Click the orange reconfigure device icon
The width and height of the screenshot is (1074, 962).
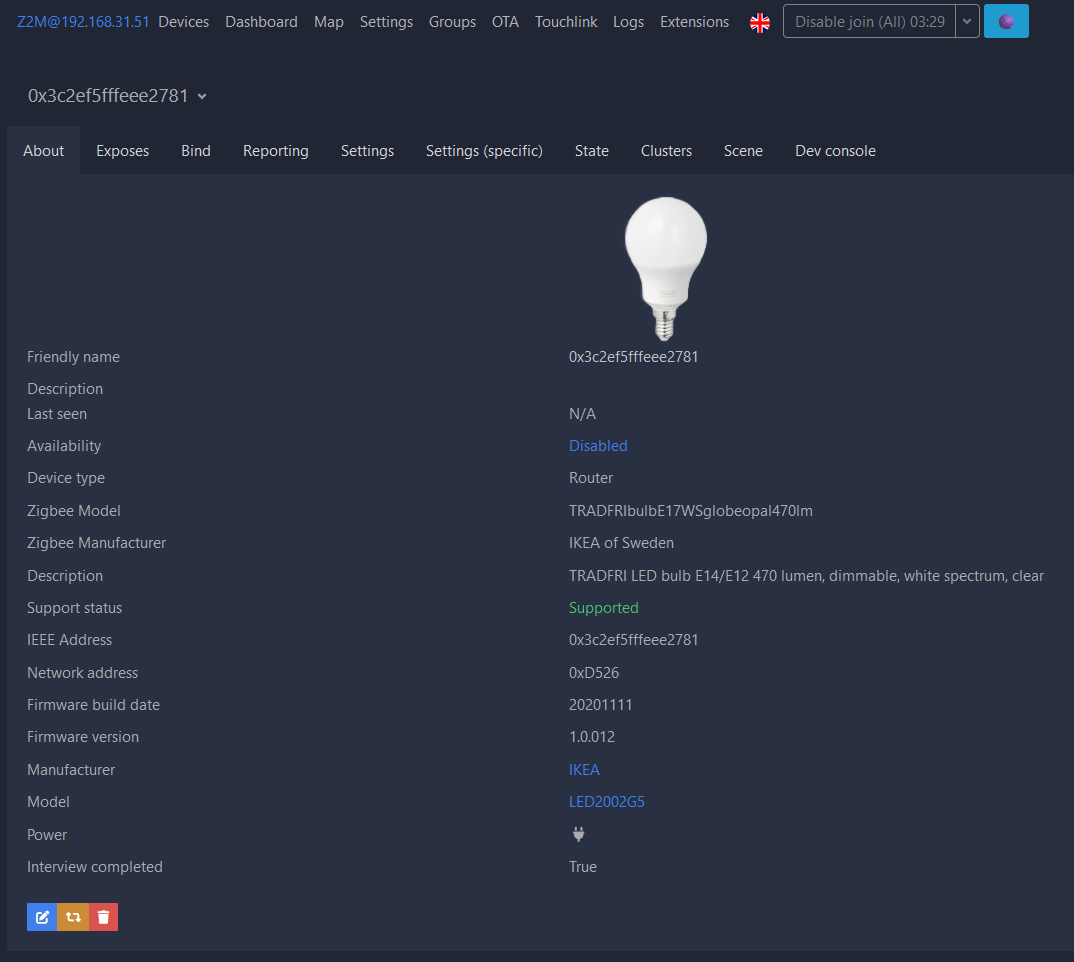(73, 917)
